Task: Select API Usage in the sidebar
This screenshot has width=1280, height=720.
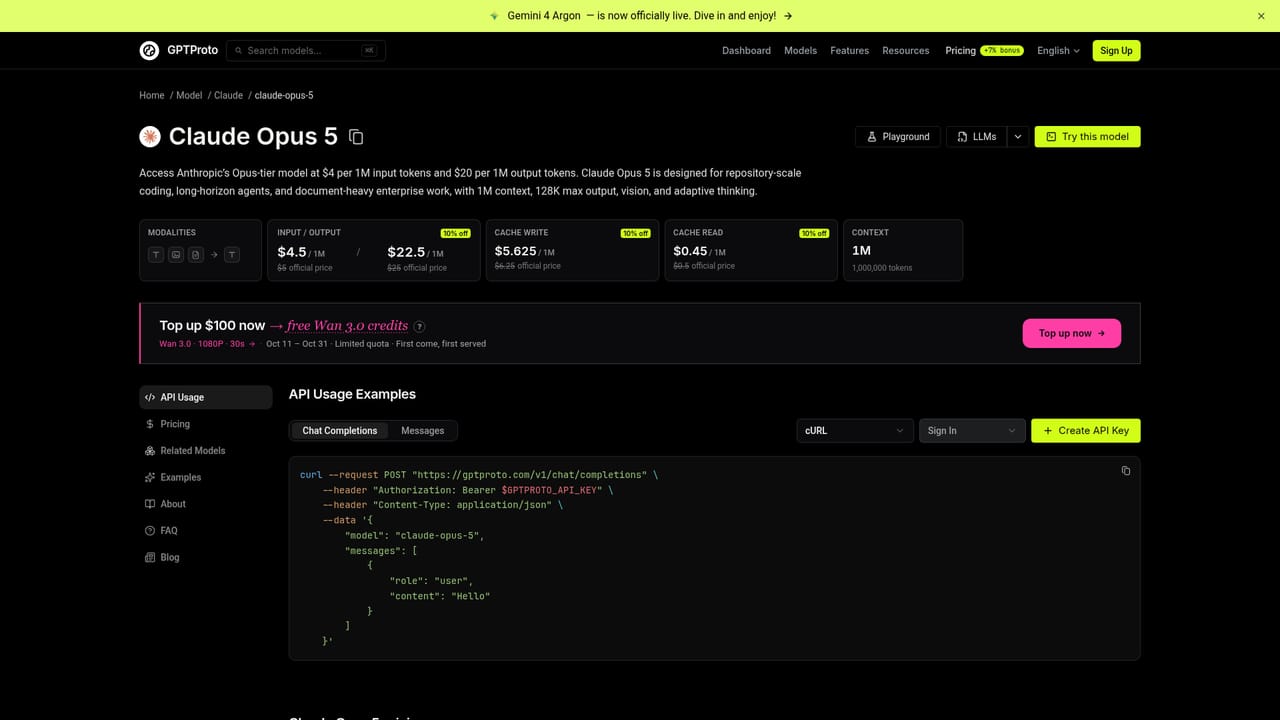Action: (x=206, y=397)
